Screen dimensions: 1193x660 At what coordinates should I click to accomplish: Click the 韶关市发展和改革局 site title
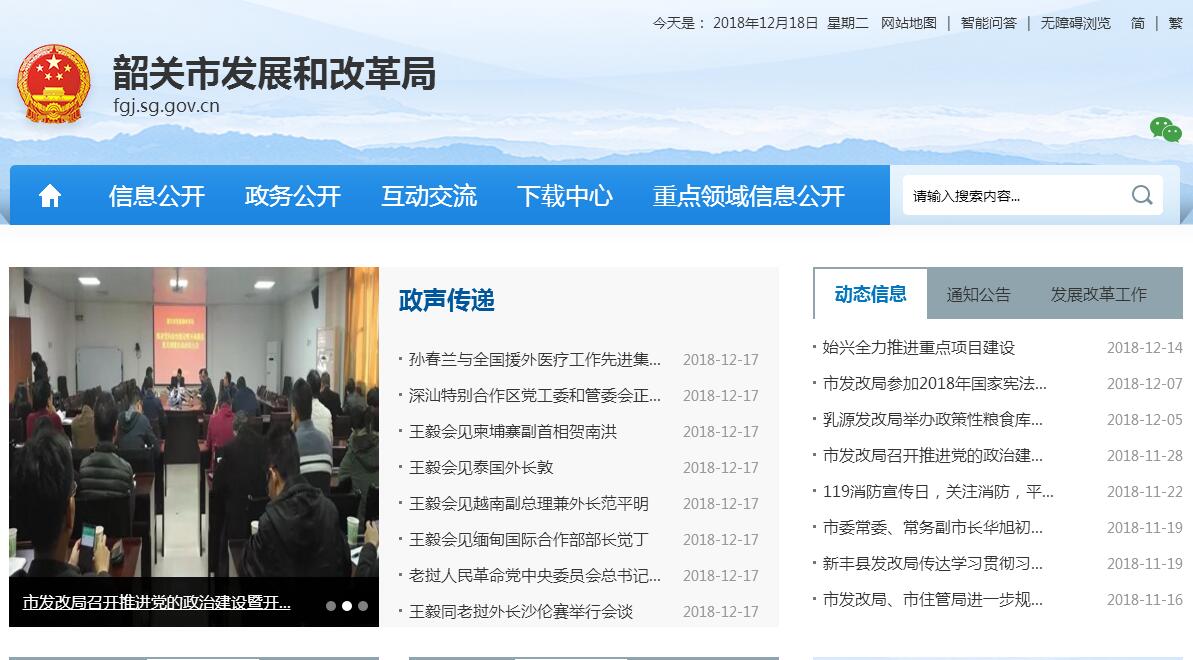(275, 73)
